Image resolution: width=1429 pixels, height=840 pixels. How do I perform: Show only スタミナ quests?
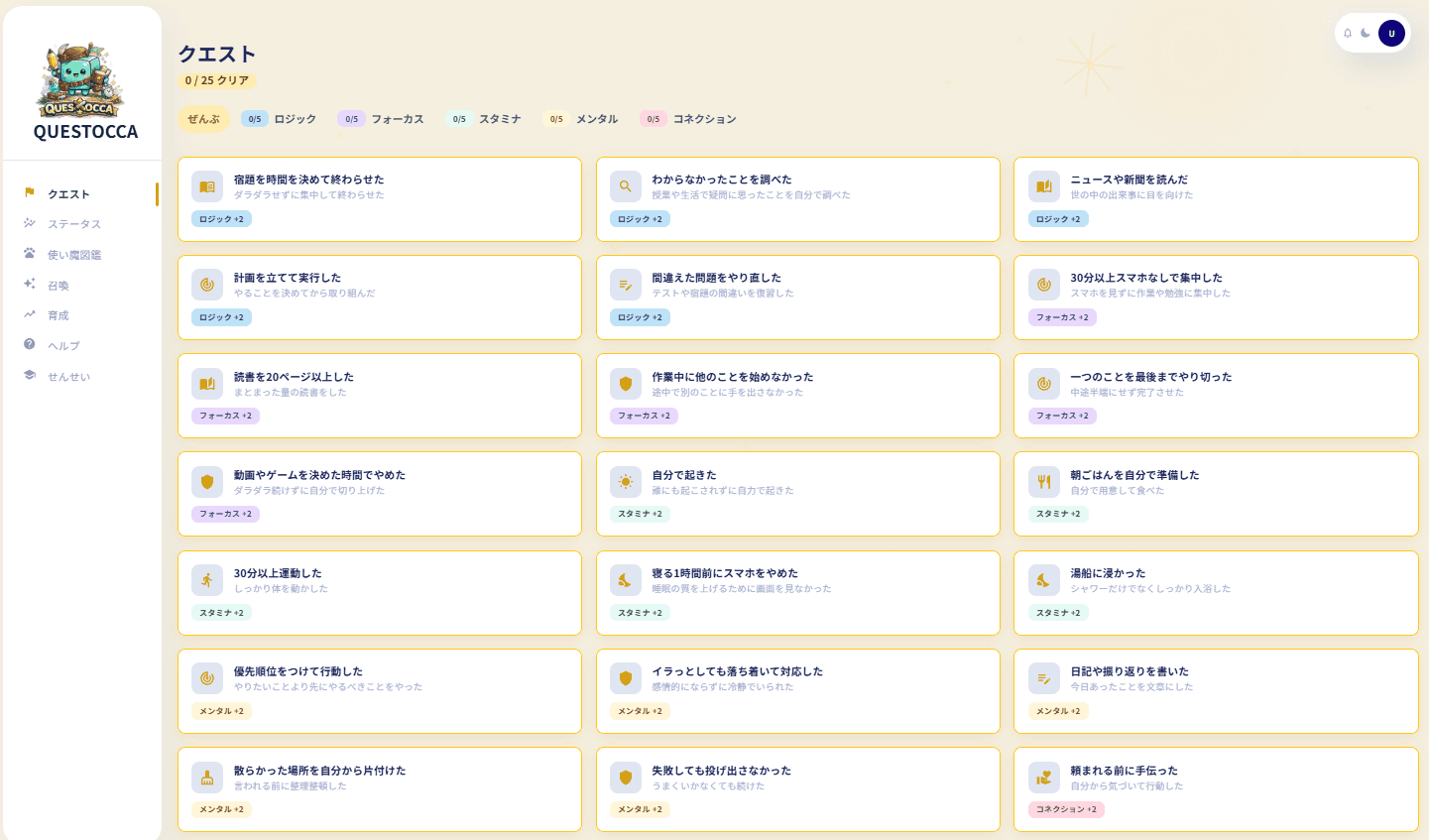tap(484, 119)
